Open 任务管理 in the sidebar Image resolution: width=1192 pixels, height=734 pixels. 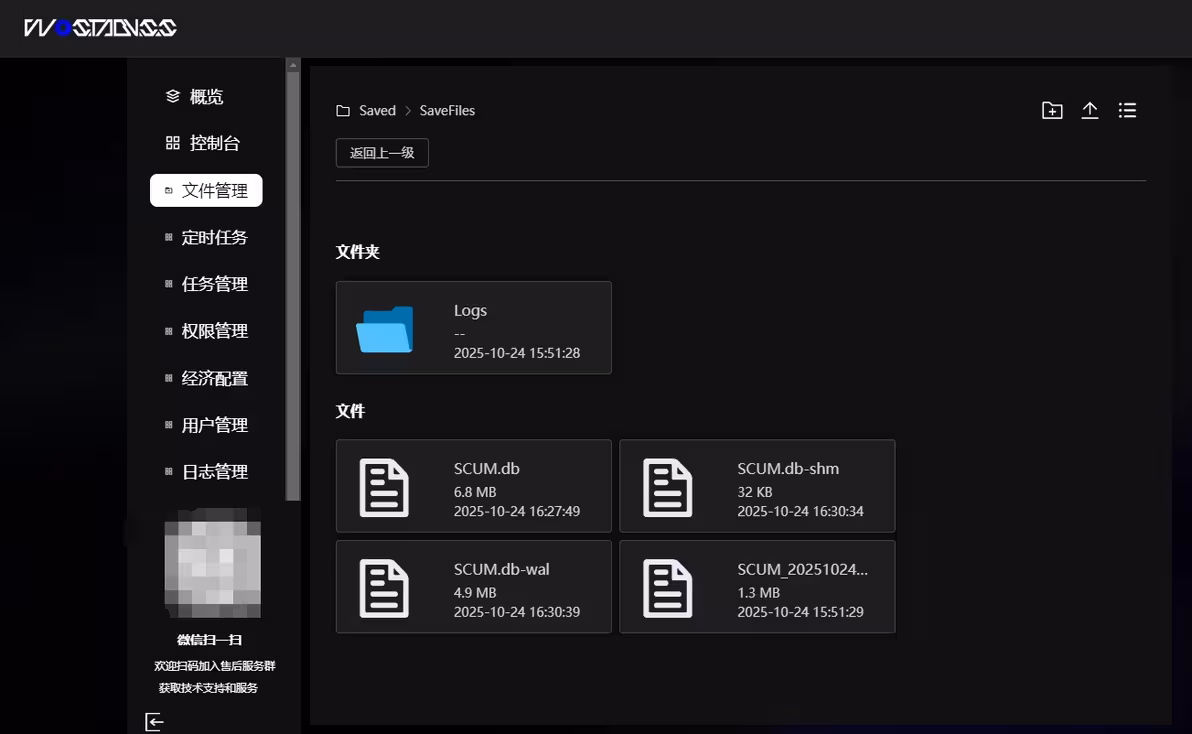pos(206,284)
